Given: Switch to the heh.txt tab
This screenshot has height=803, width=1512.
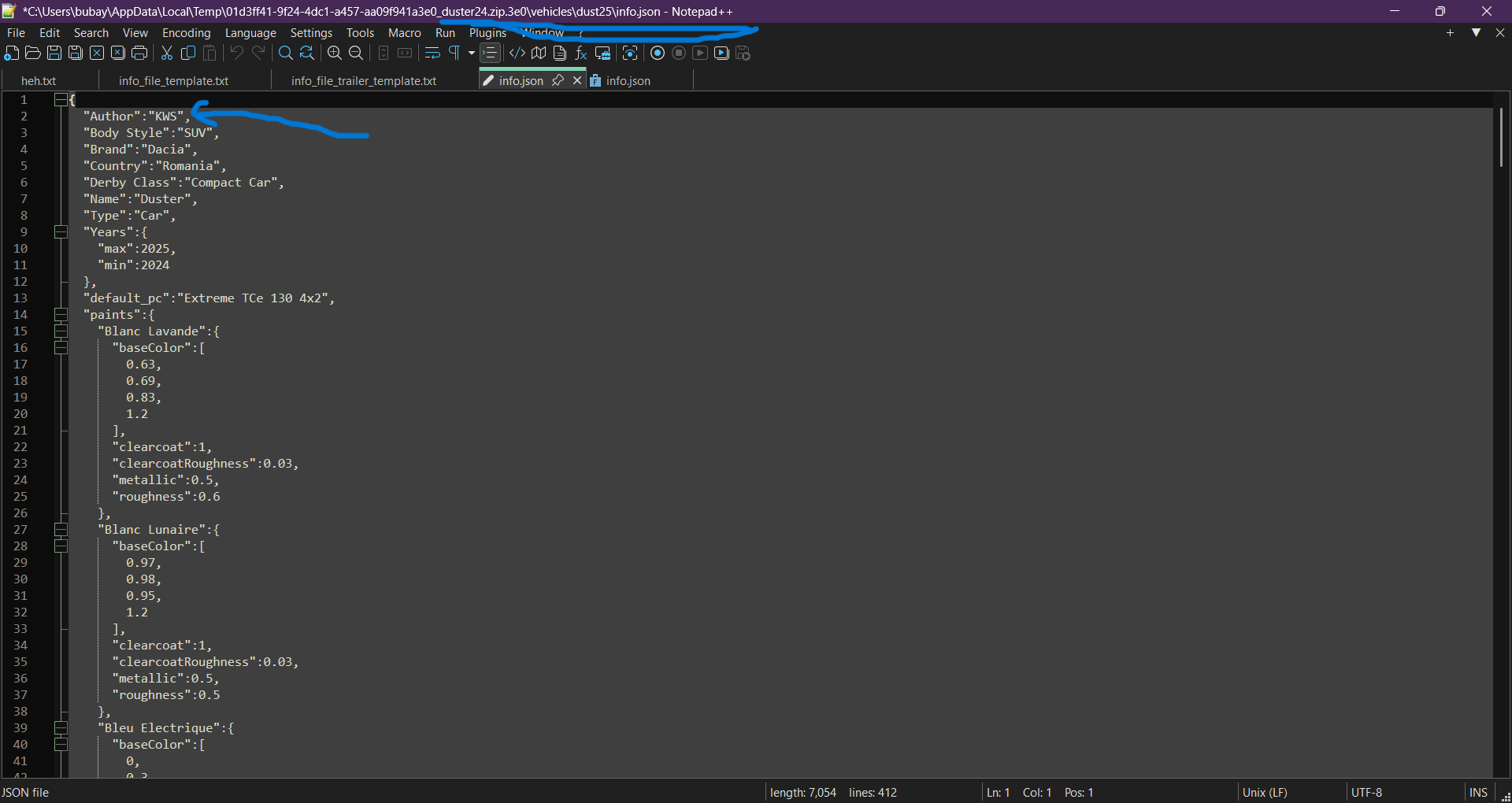Looking at the screenshot, I should 39,81.
